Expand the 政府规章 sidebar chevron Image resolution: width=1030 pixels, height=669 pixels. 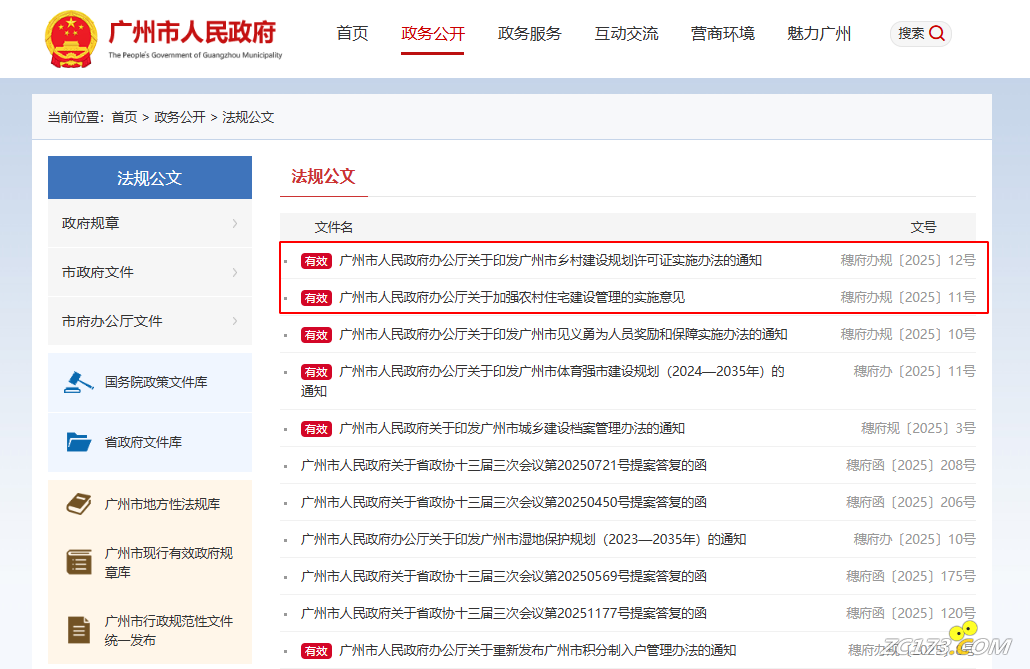[235, 223]
